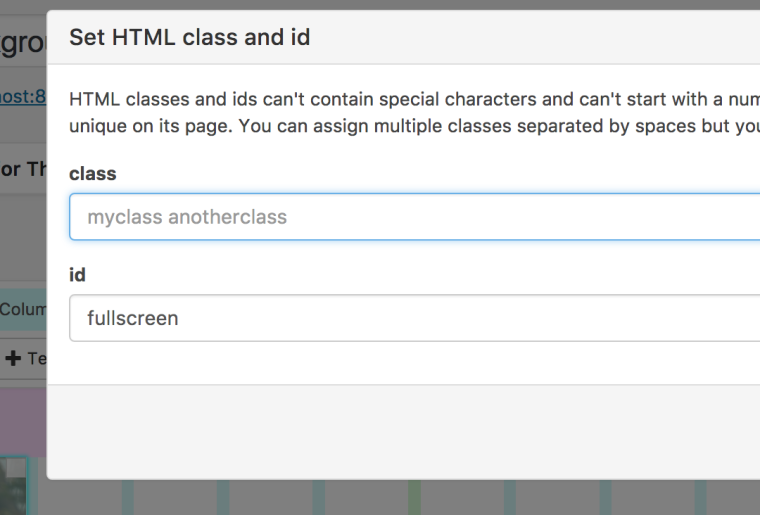Click the gray footer area of dialog

pyautogui.click(x=400, y=430)
